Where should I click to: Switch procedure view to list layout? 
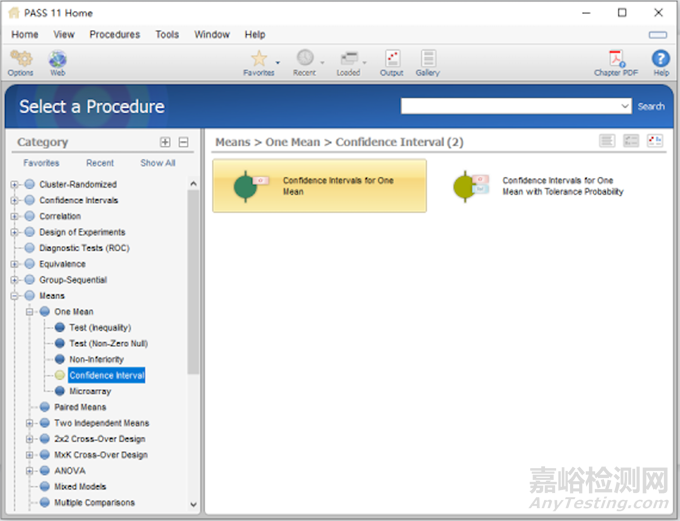click(607, 141)
